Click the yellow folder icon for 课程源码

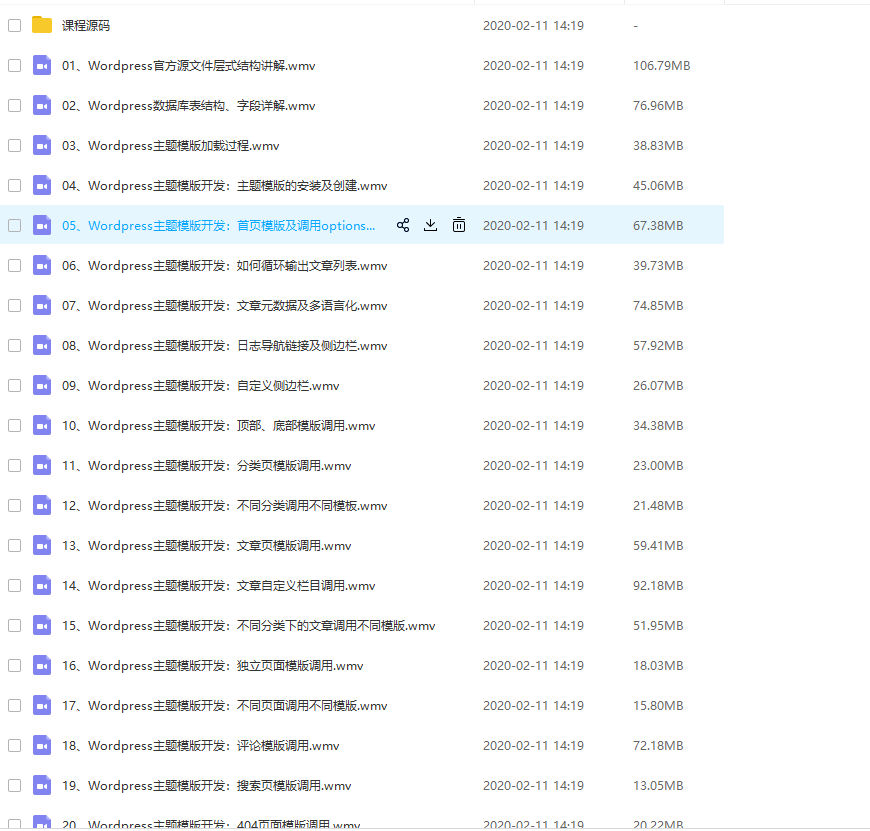point(42,25)
